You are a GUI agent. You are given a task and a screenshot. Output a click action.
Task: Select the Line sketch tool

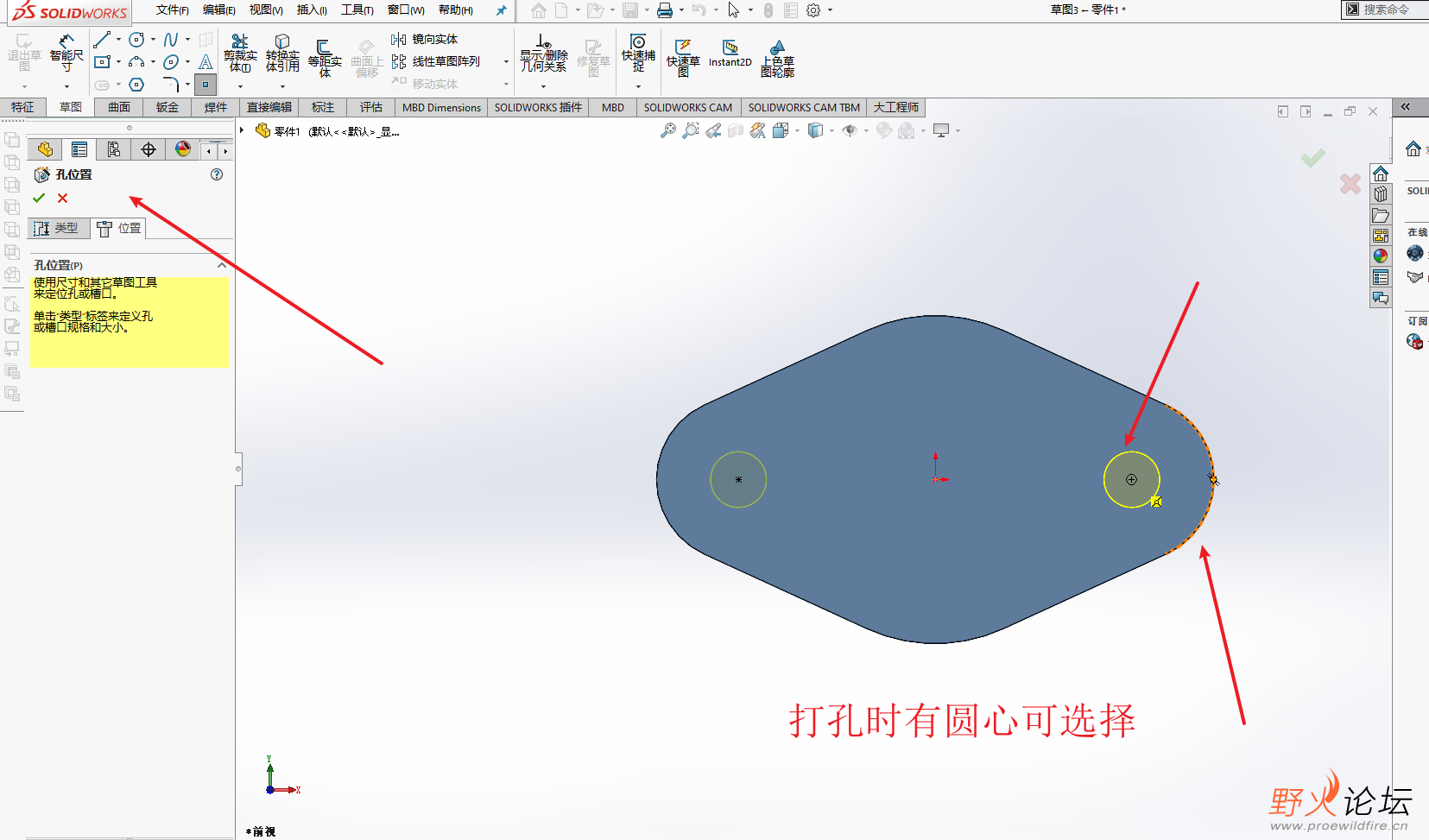coord(104,39)
